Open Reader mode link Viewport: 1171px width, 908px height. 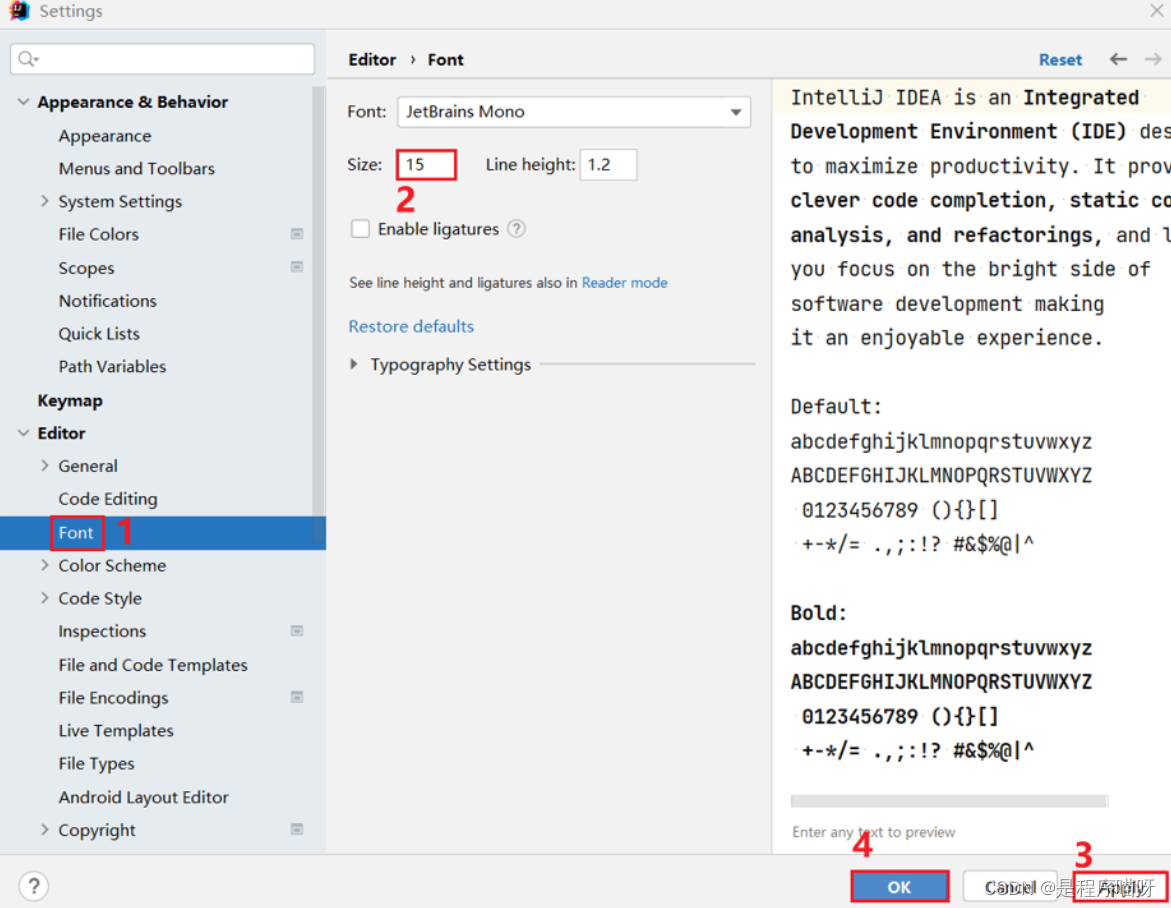(x=624, y=282)
